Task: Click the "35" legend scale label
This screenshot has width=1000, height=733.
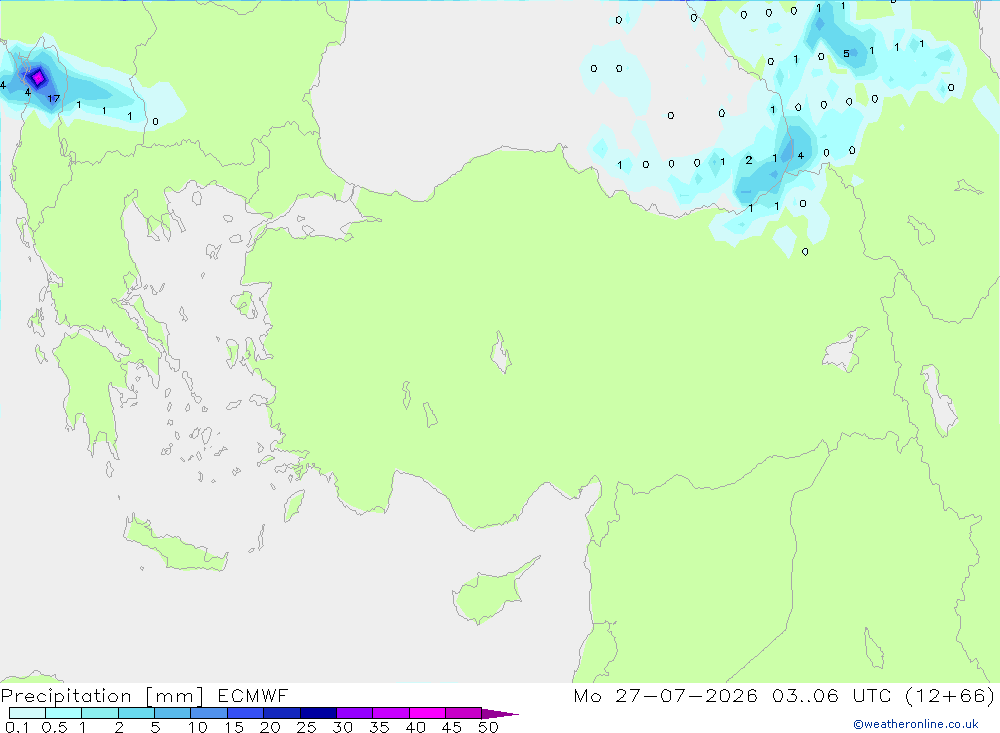Action: click(379, 727)
